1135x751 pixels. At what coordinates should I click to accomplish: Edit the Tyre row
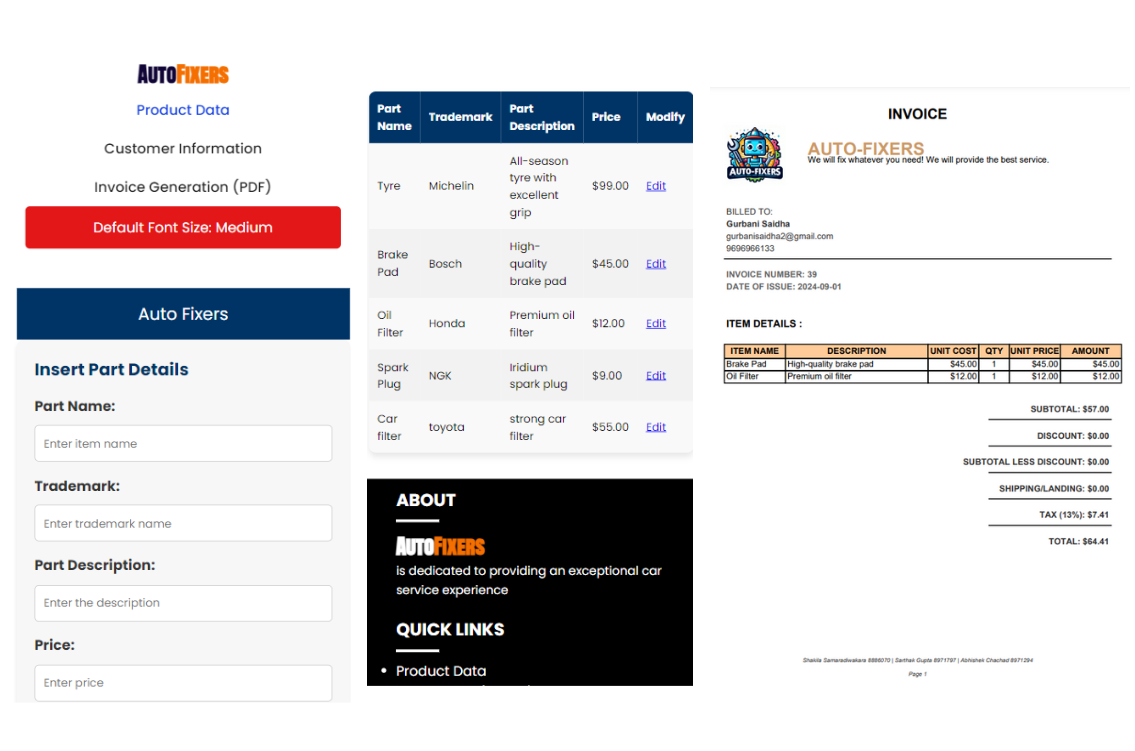(656, 186)
